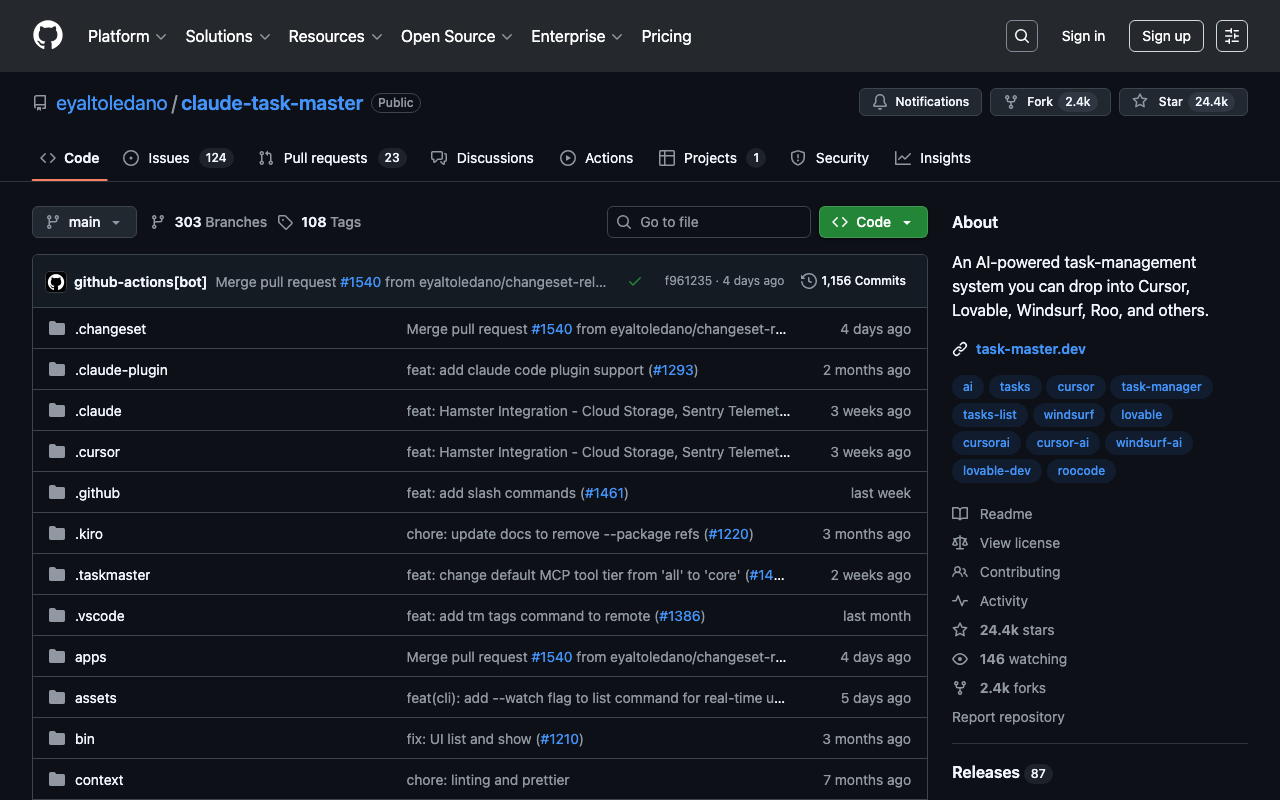
Task: Open the task-master.dev website link
Action: coord(1030,349)
